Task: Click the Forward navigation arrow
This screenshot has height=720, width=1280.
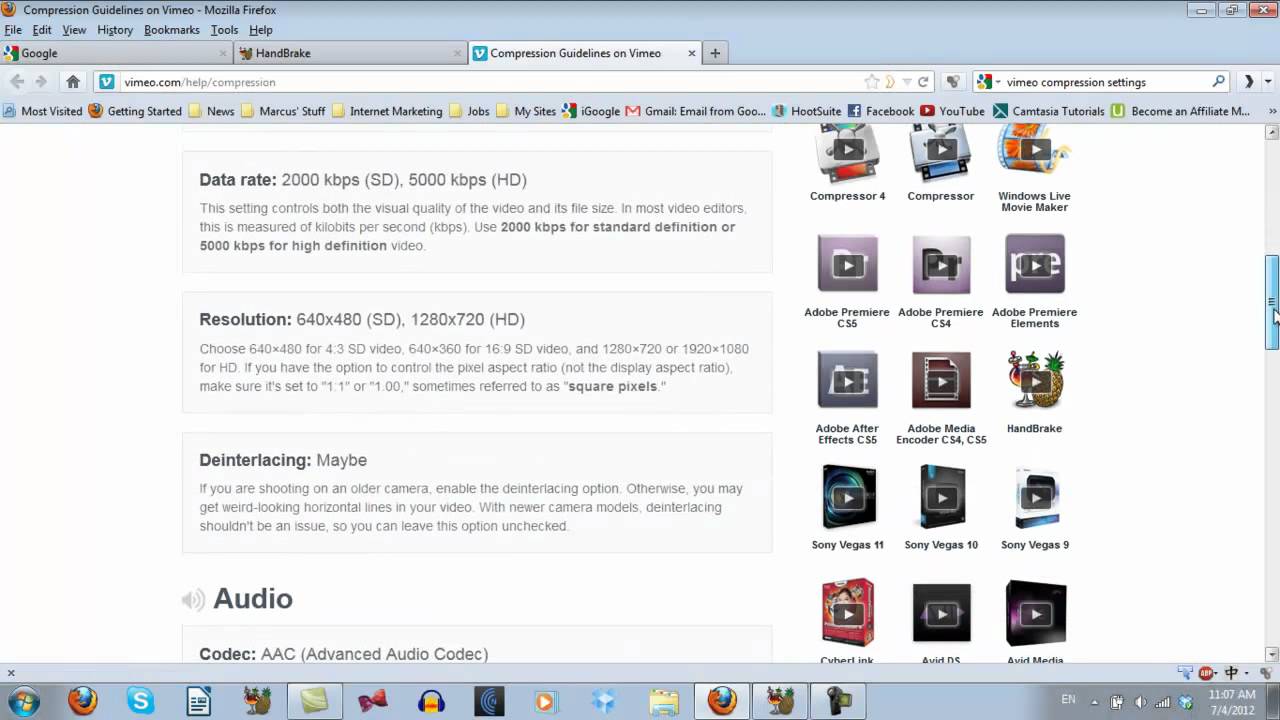Action: click(41, 82)
